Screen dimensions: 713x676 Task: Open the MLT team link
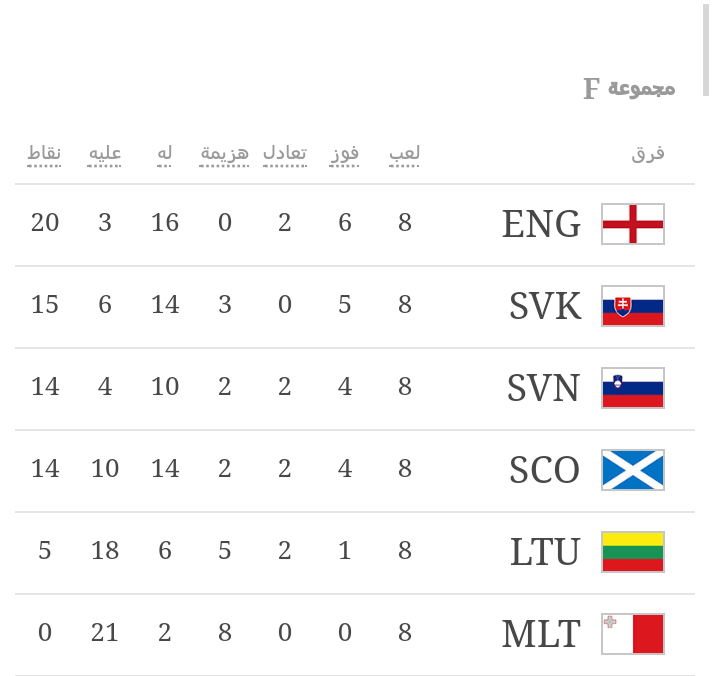tap(541, 634)
